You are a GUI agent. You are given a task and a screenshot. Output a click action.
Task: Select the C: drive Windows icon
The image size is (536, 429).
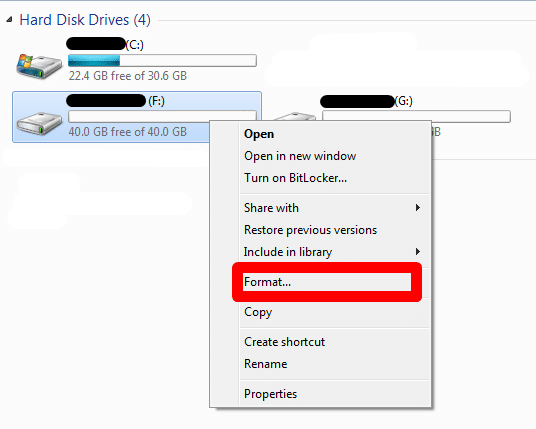(x=39, y=66)
